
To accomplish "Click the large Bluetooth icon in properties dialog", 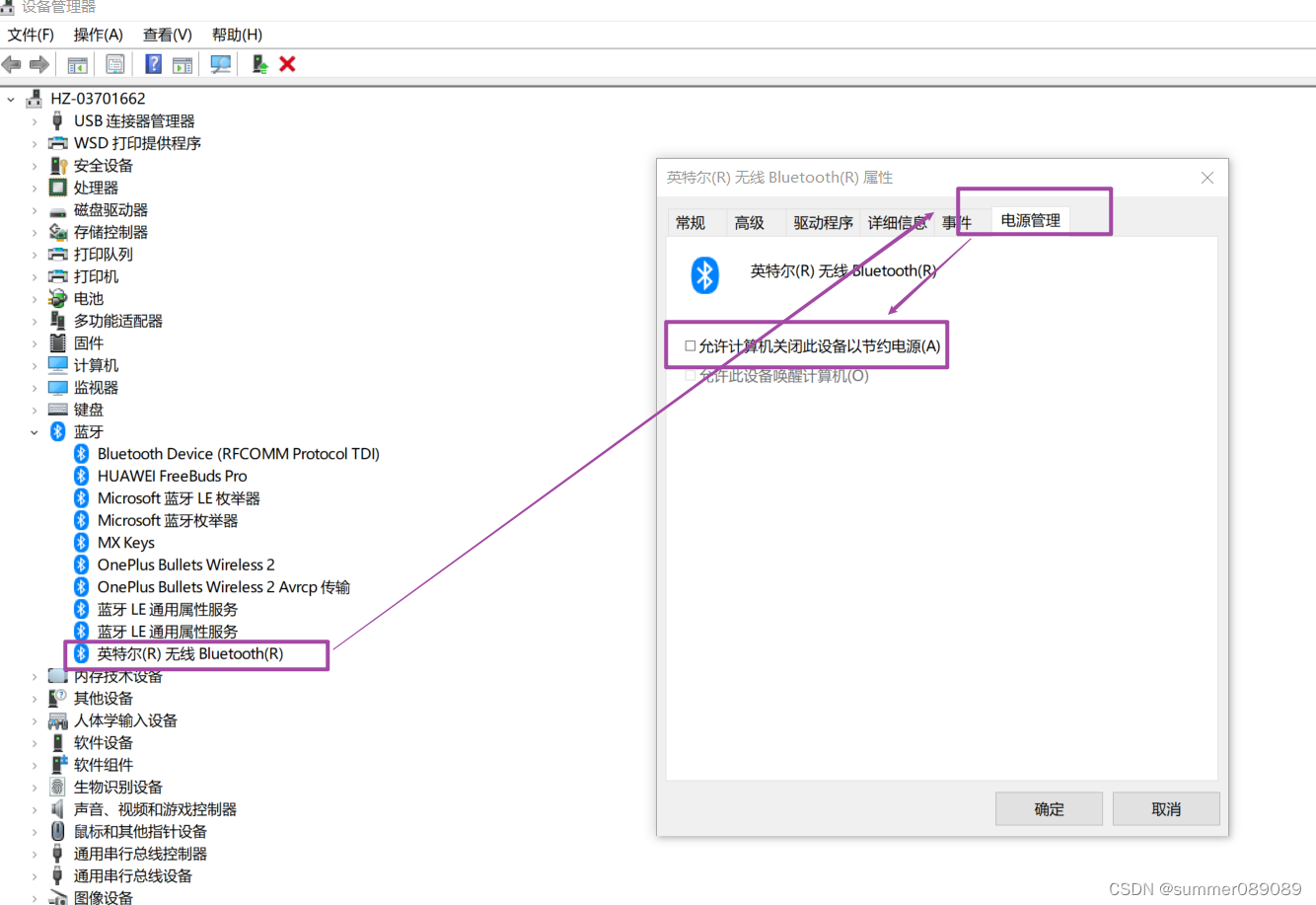I will pos(704,275).
